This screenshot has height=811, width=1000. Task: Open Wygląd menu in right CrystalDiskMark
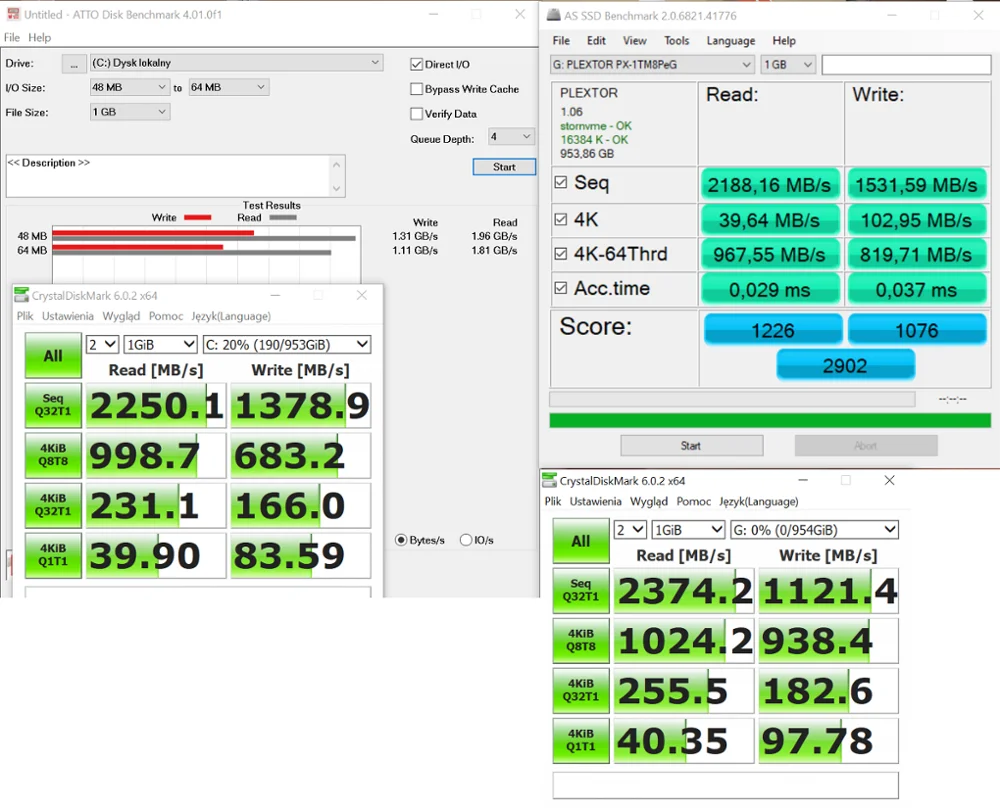coord(649,502)
